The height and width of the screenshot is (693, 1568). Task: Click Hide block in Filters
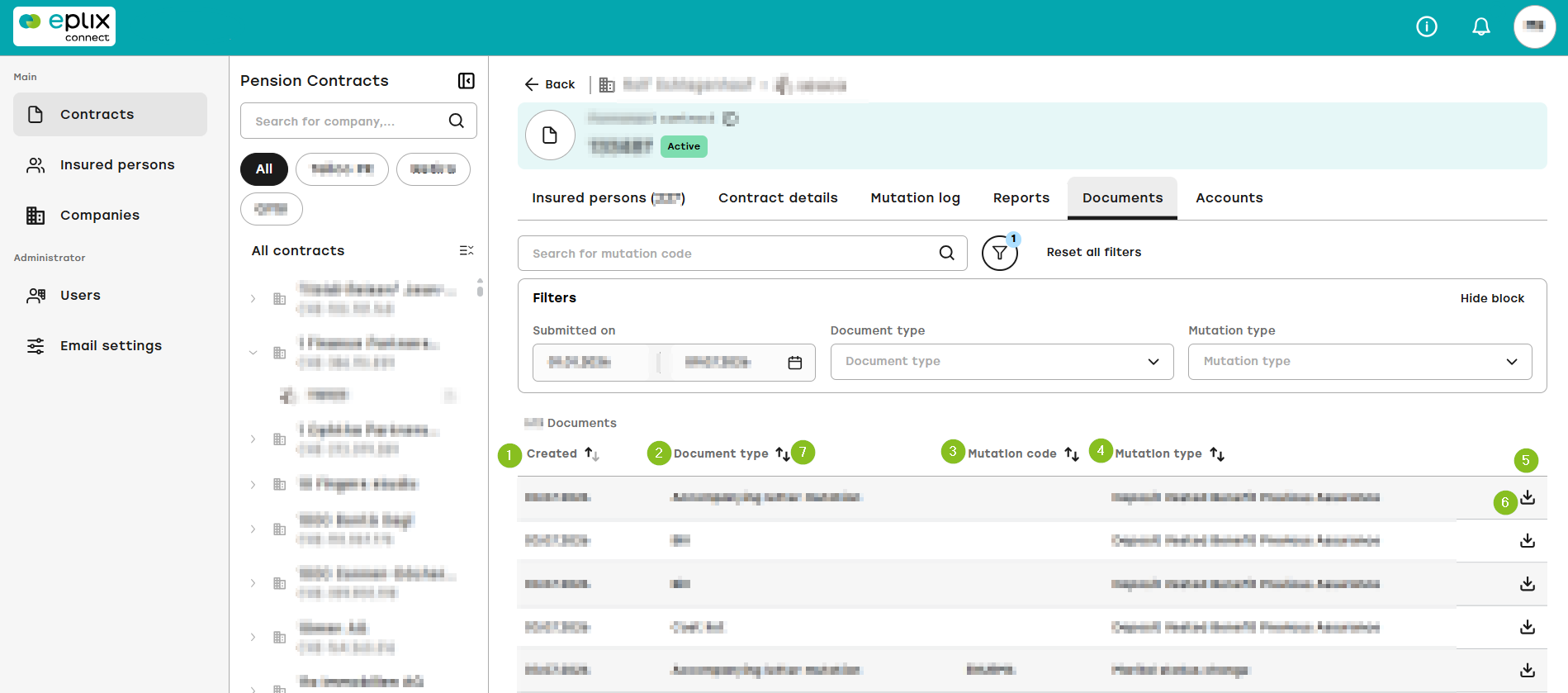click(x=1492, y=298)
